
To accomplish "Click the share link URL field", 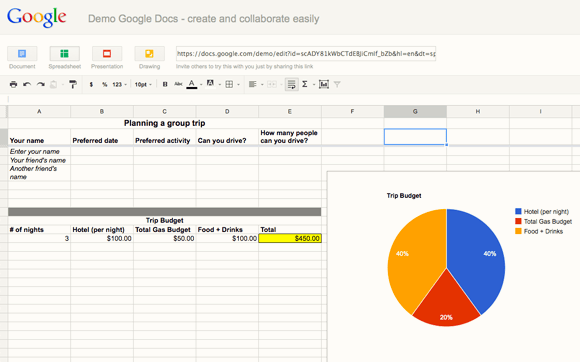I will pos(306,54).
